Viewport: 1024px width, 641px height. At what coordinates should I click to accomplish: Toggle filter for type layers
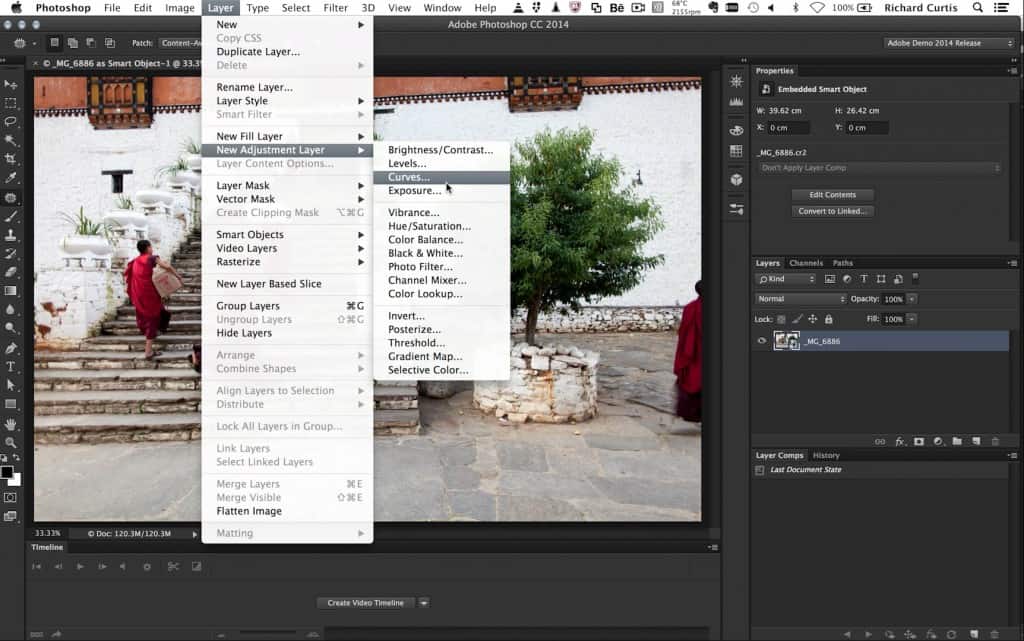click(x=864, y=279)
